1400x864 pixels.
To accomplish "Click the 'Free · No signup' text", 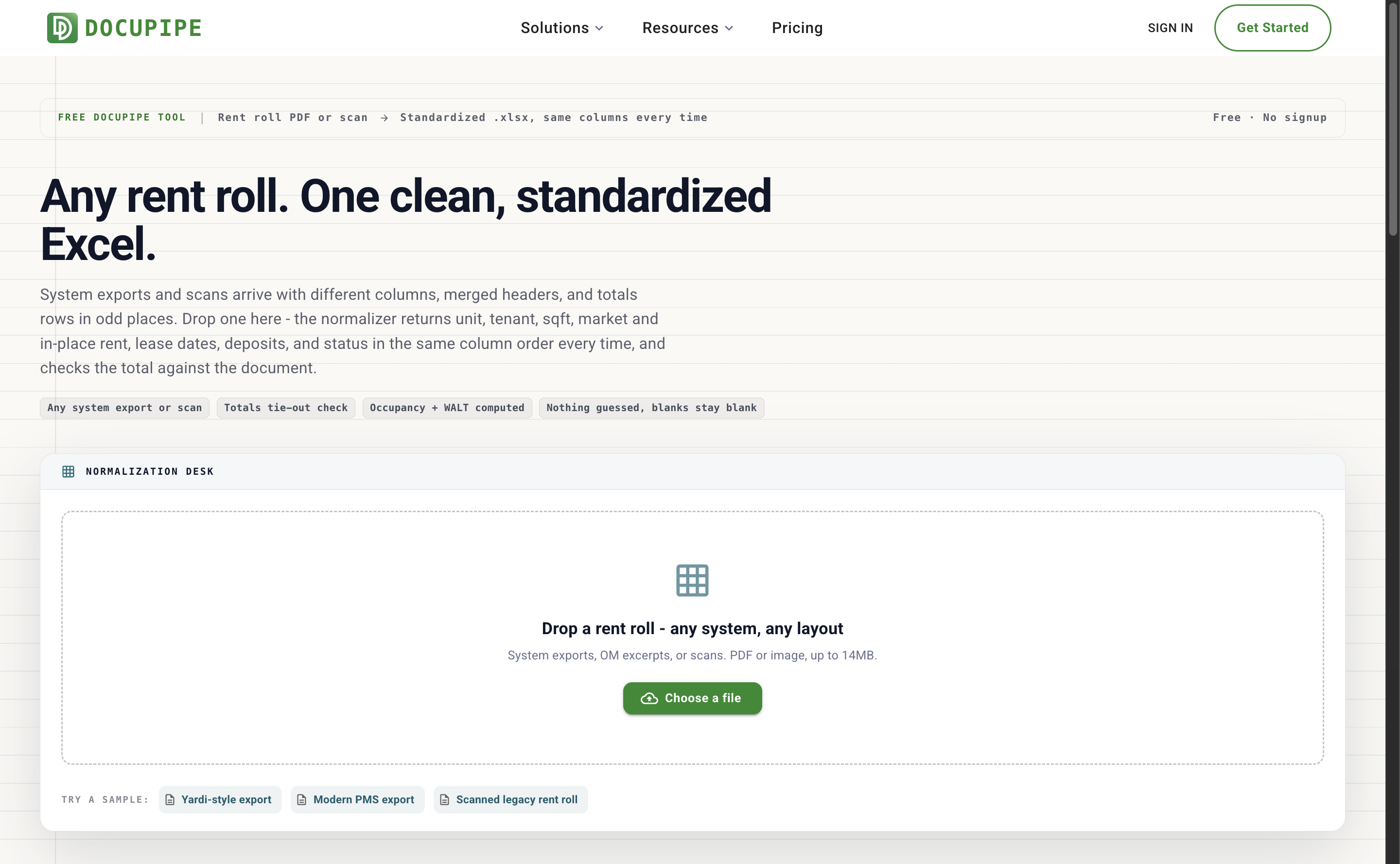I will pyautogui.click(x=1270, y=117).
